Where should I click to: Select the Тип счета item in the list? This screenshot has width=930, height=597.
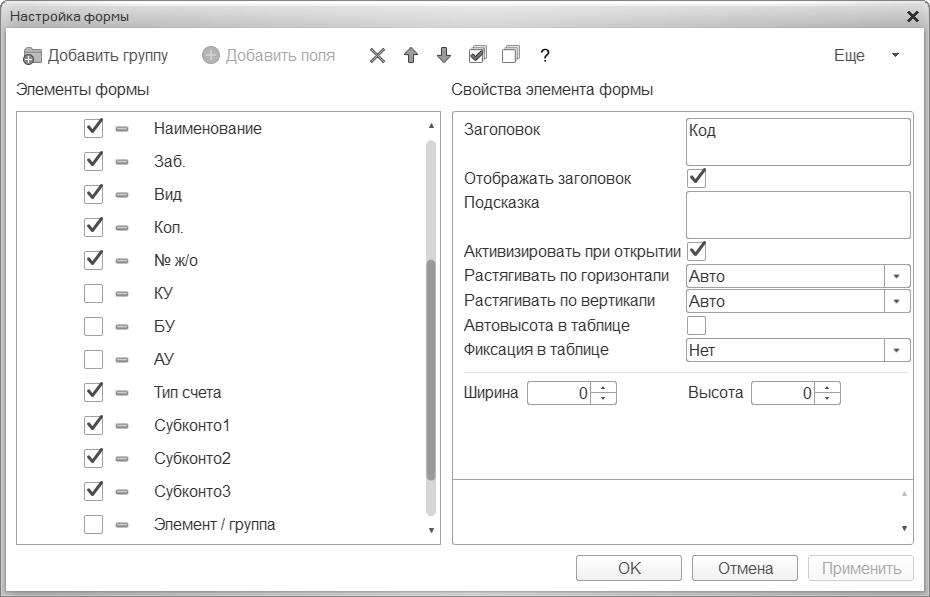click(x=188, y=393)
